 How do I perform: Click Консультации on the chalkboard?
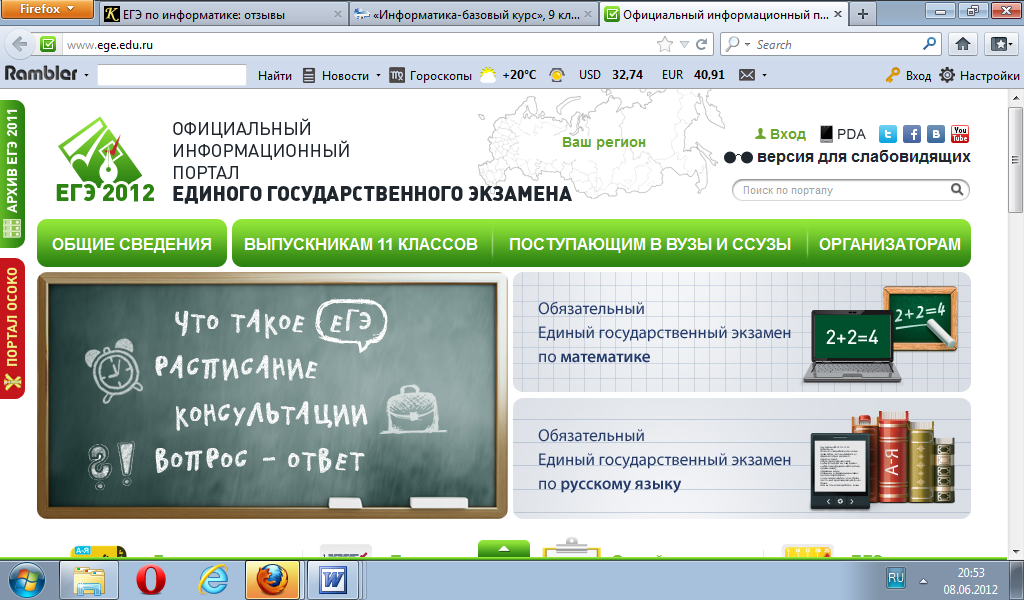point(271,414)
